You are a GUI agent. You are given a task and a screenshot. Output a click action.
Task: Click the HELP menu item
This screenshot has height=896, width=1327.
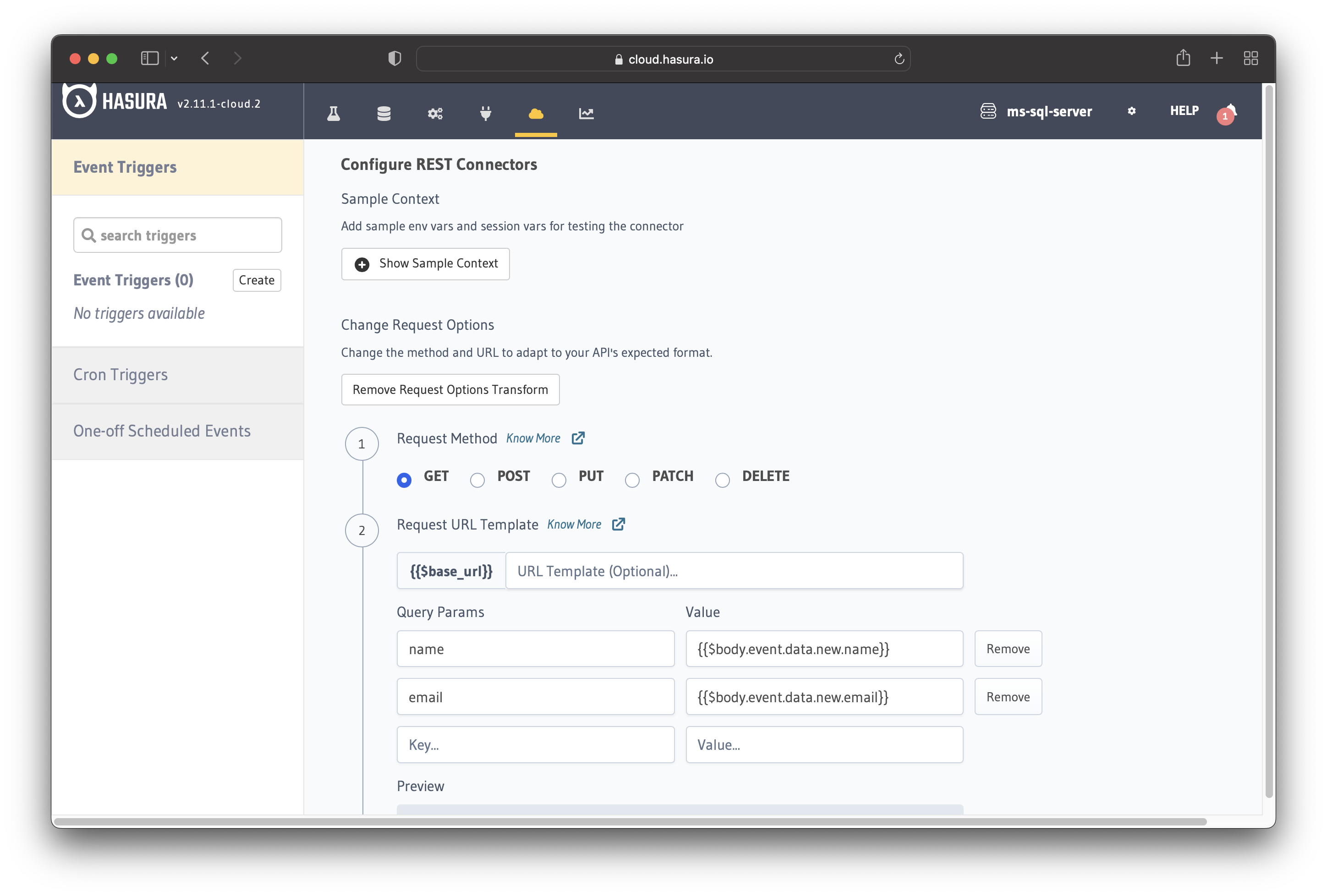[x=1185, y=111]
